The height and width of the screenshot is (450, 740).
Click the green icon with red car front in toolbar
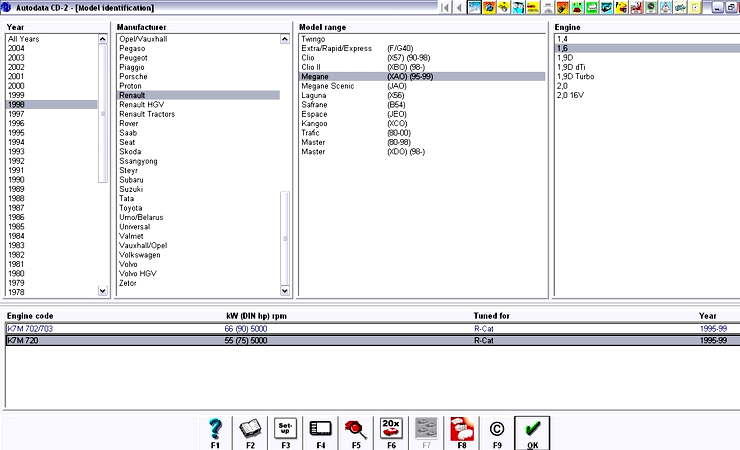577,8
